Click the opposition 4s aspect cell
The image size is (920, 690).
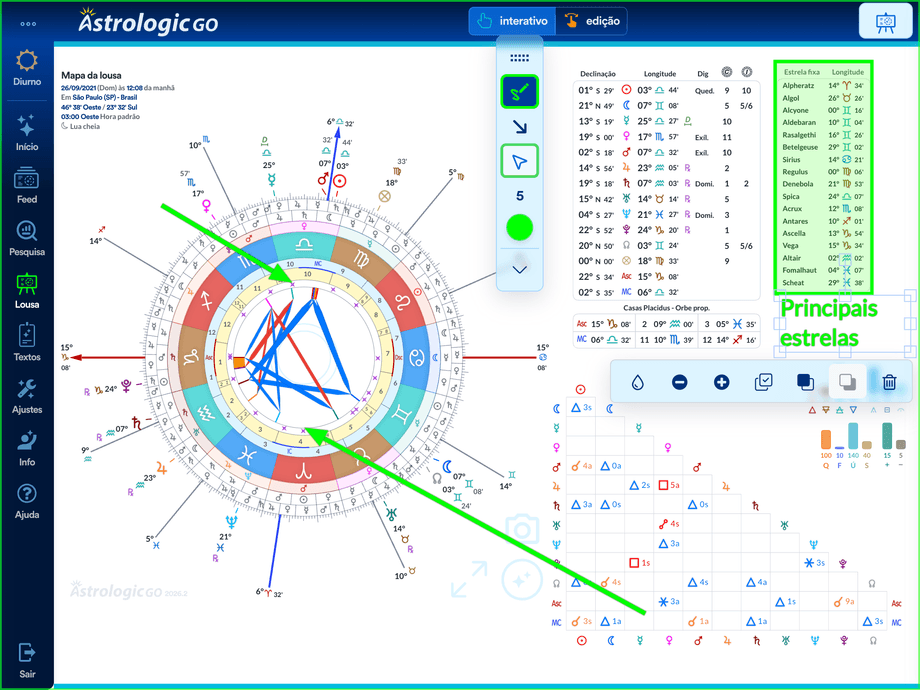click(668, 523)
